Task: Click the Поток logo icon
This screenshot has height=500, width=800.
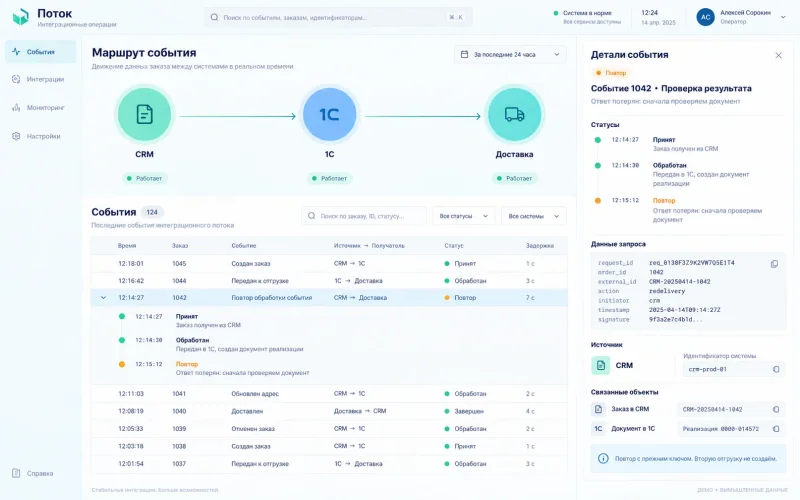Action: click(21, 17)
